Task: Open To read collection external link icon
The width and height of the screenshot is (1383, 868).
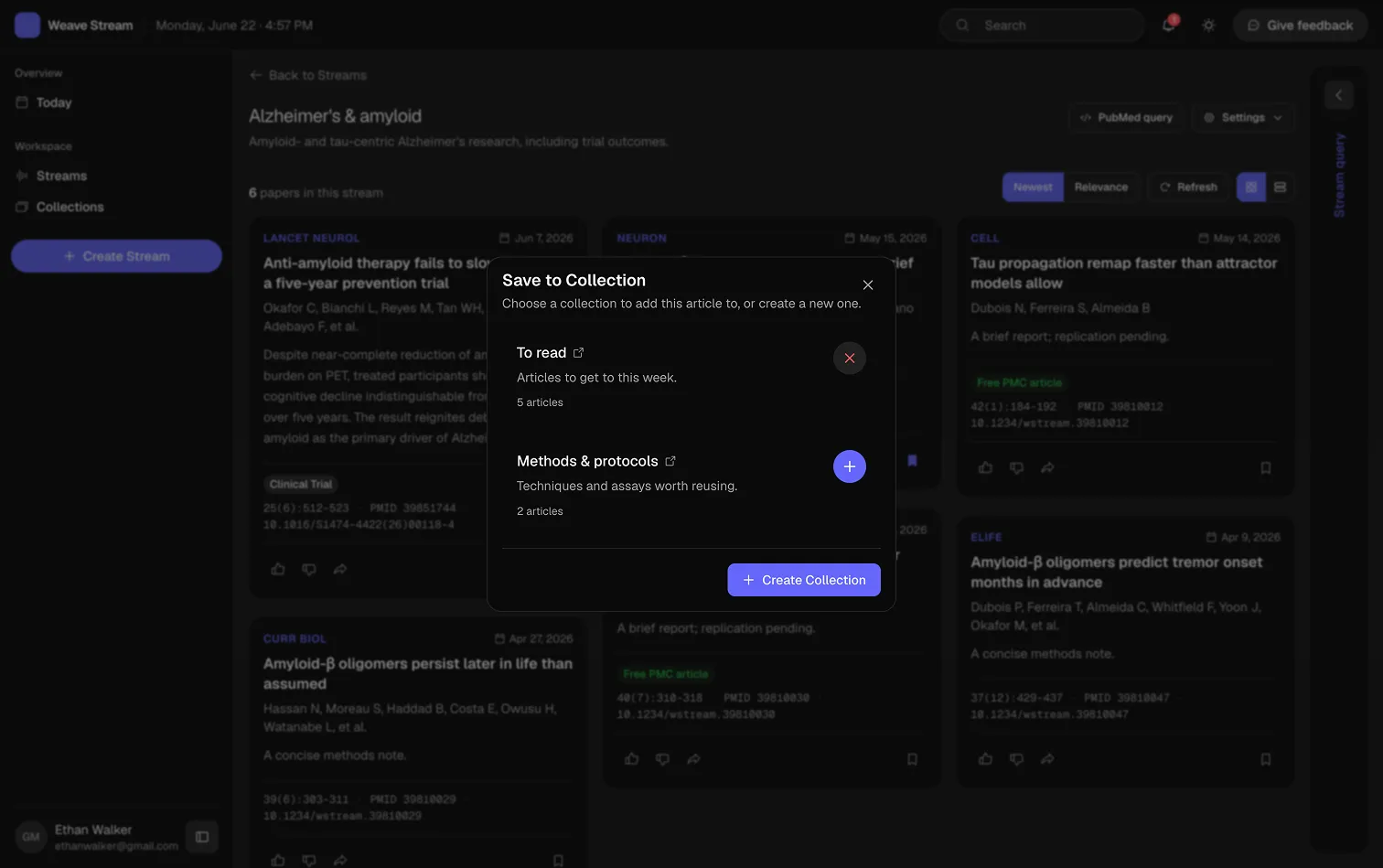Action: [578, 353]
